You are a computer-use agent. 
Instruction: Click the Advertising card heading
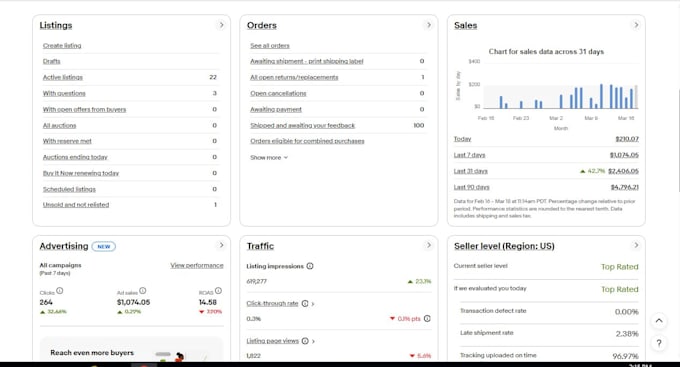point(64,246)
